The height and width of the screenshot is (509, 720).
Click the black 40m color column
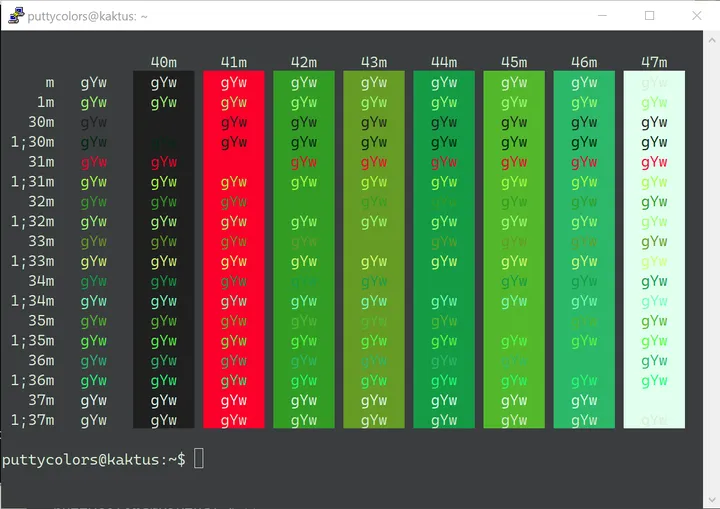(163, 249)
